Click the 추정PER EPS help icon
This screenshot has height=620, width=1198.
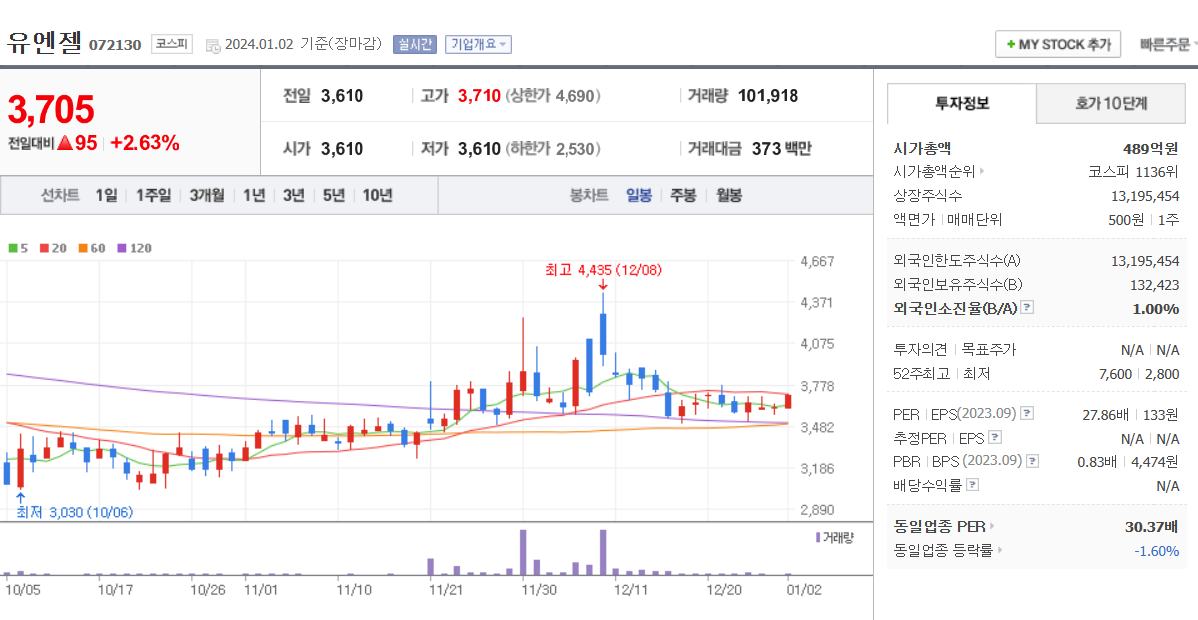coord(995,438)
